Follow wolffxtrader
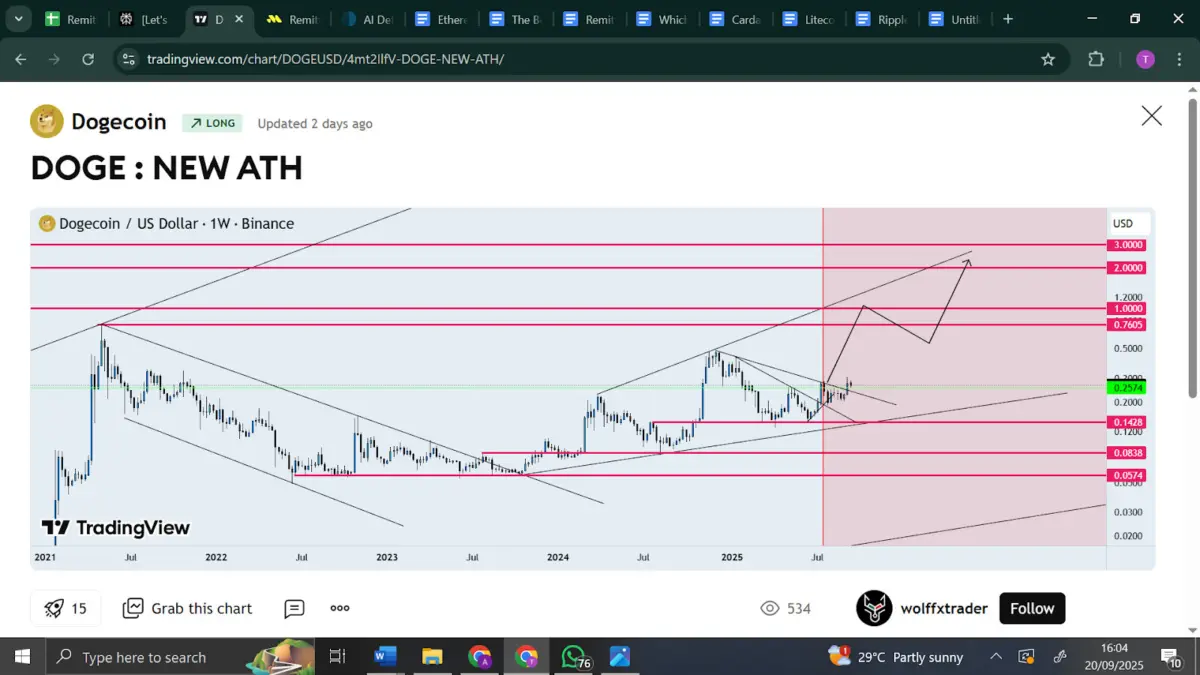This screenshot has height=675, width=1200. click(1032, 608)
